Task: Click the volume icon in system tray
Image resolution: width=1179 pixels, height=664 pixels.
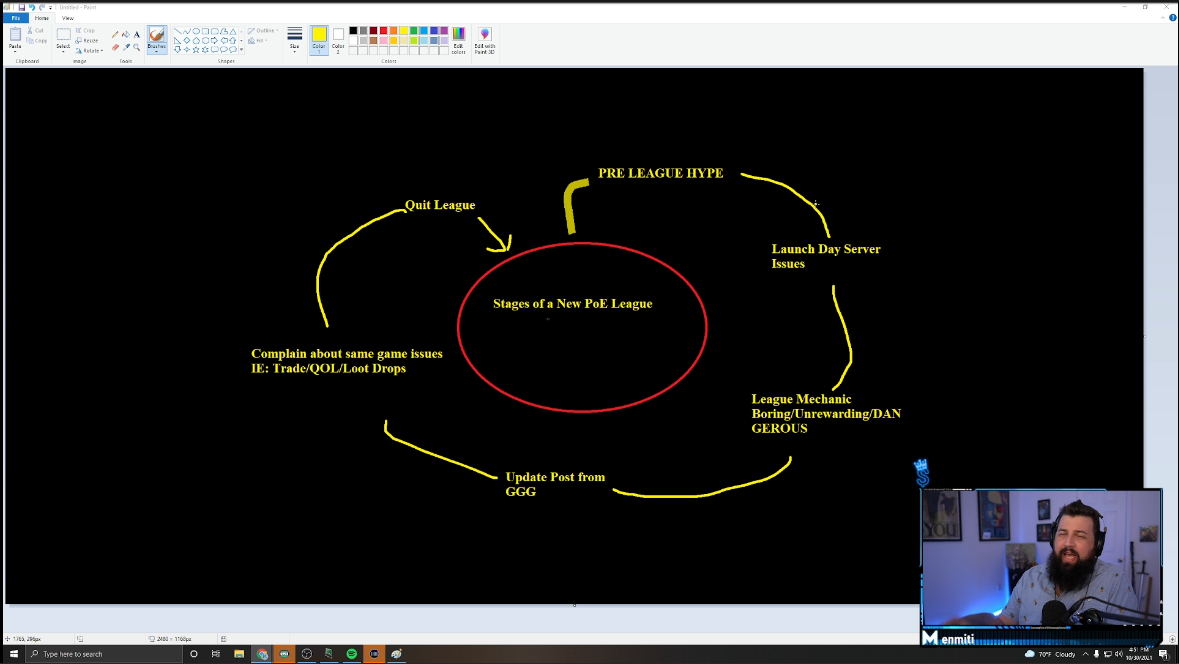Action: point(1118,654)
